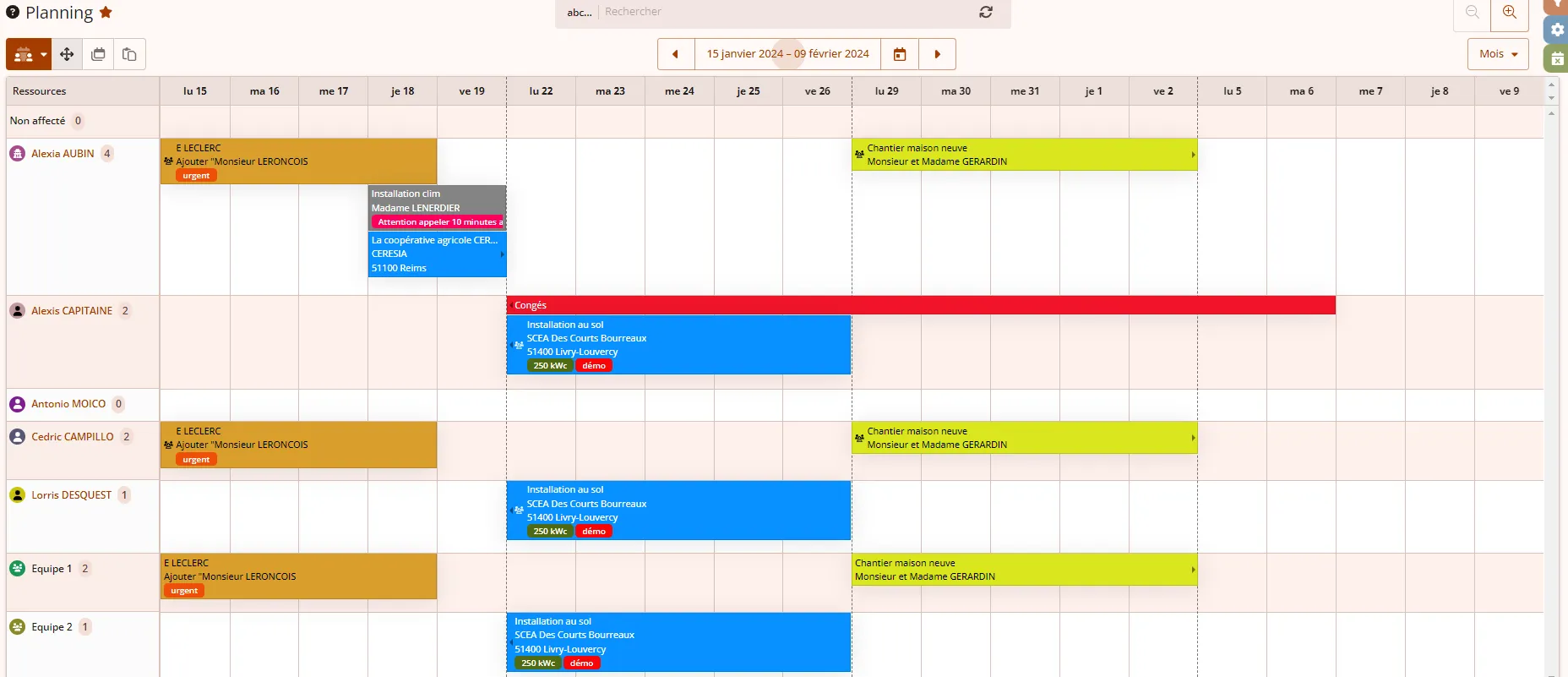Go to the previous period arrow
The width and height of the screenshot is (1568, 677).
[675, 54]
